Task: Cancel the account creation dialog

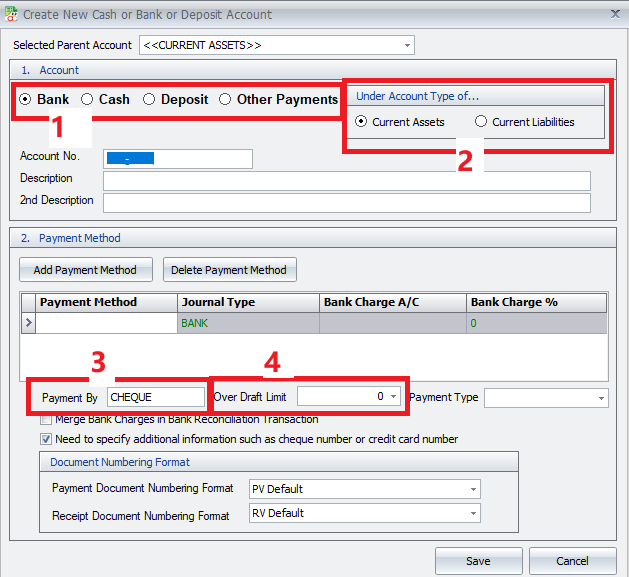Action: click(572, 561)
